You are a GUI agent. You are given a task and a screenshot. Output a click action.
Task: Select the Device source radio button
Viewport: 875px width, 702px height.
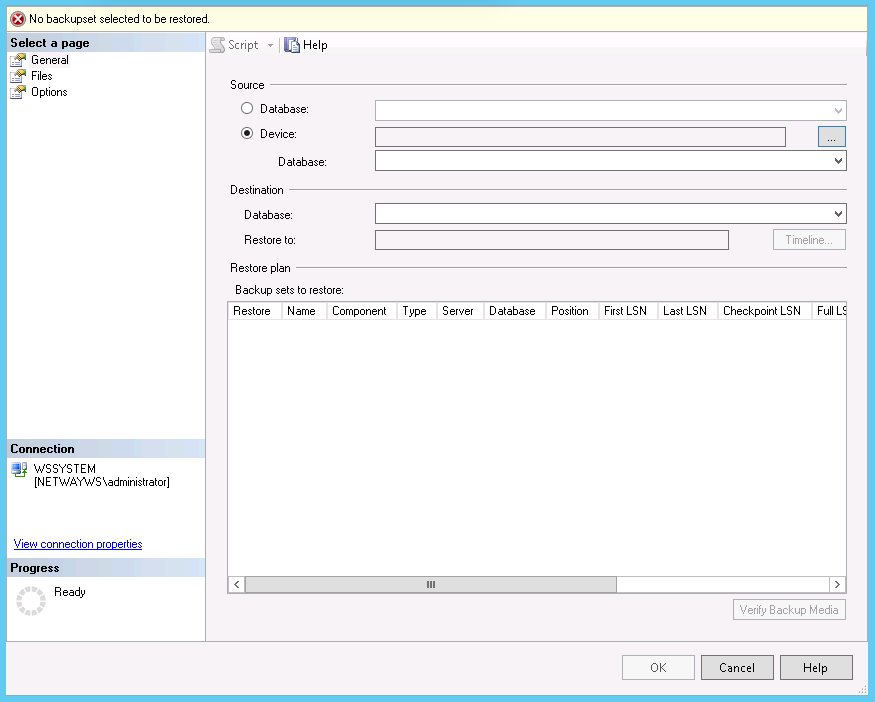tap(247, 134)
